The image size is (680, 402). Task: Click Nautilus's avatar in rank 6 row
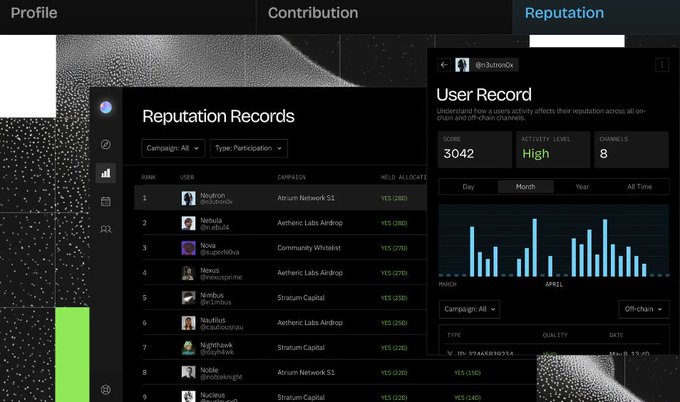click(x=188, y=323)
